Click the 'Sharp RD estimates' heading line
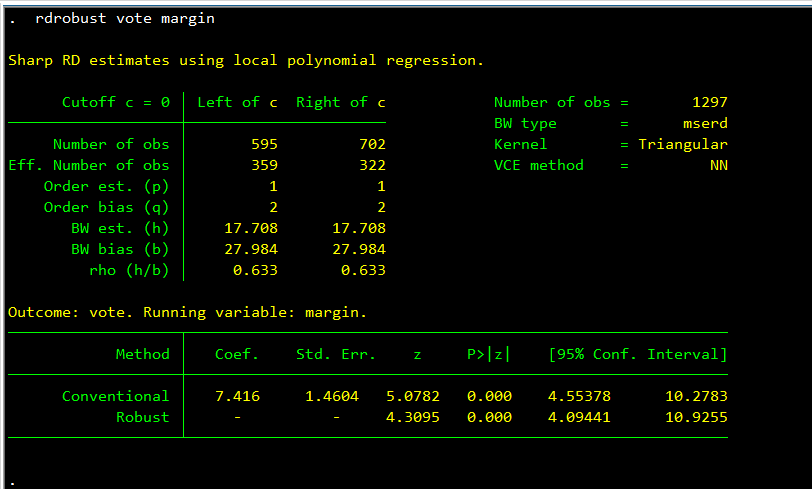The width and height of the screenshot is (812, 489). 245,60
